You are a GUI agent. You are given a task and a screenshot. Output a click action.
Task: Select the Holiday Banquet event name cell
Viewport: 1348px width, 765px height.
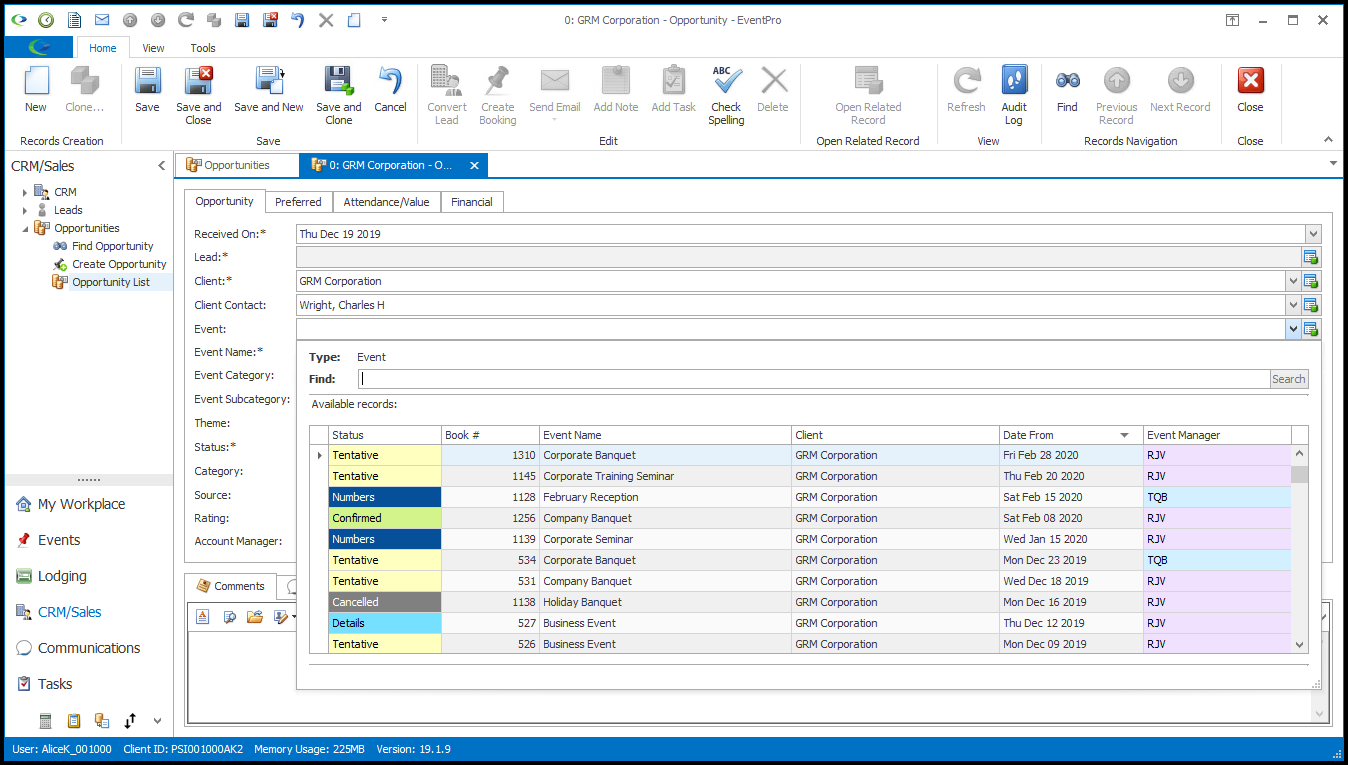coord(665,602)
